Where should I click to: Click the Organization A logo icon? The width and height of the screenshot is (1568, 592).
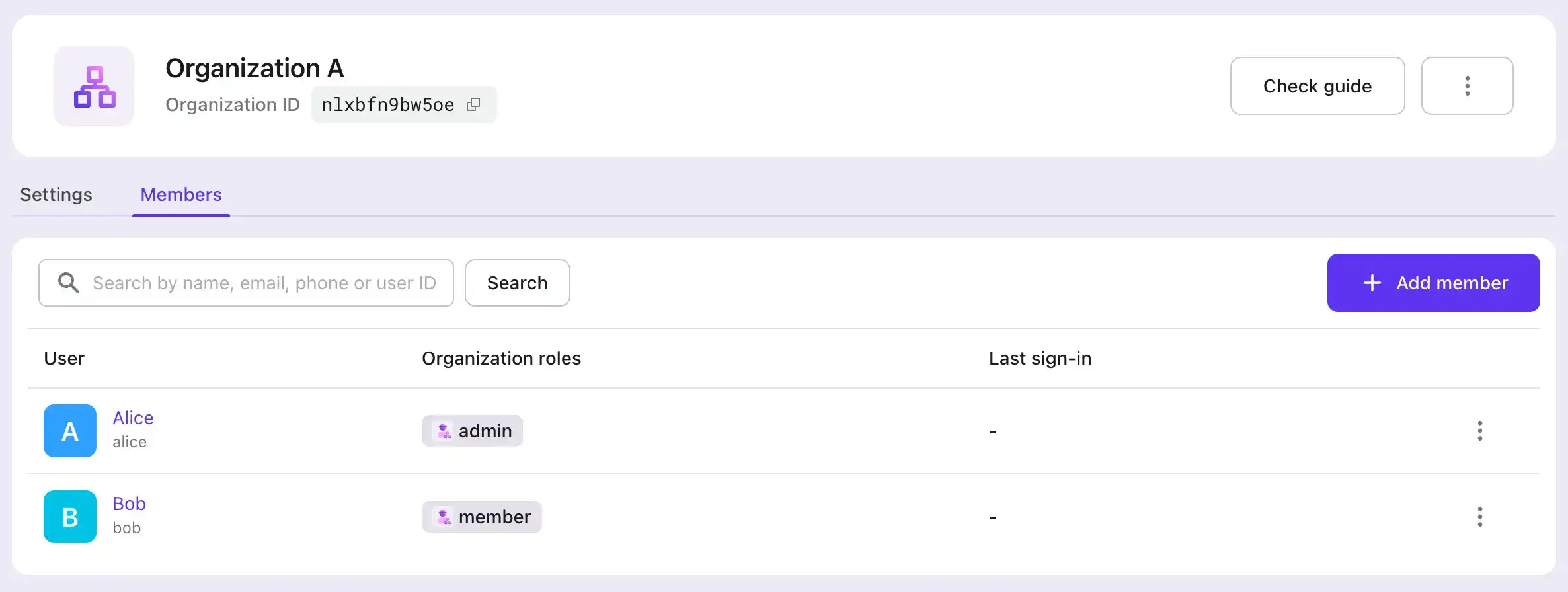[x=94, y=86]
